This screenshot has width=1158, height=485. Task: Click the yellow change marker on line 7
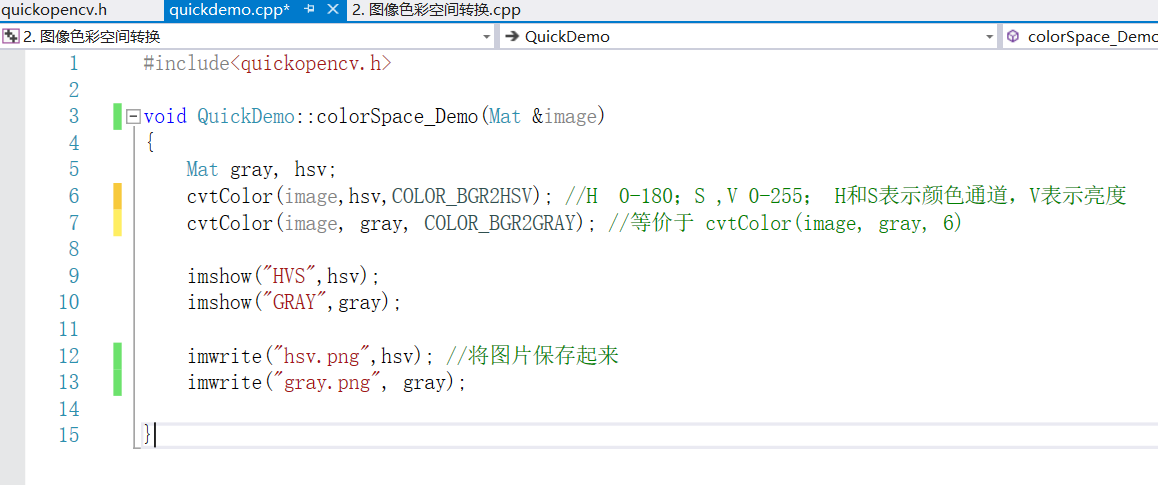tap(117, 223)
